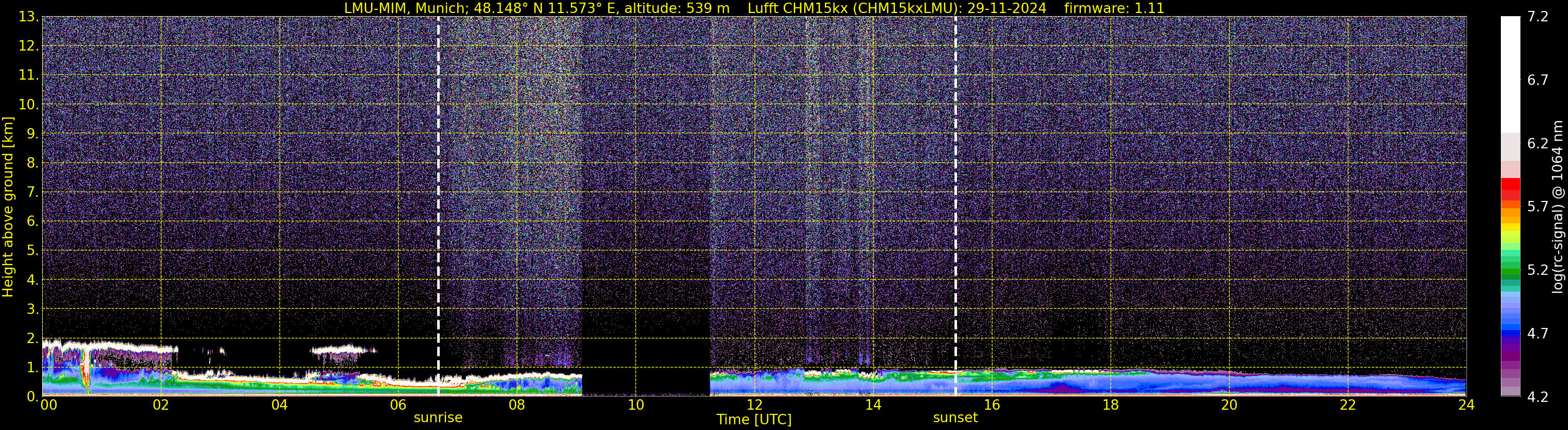
Task: Click the date '29-11-2024' in title
Action: [x=1007, y=8]
